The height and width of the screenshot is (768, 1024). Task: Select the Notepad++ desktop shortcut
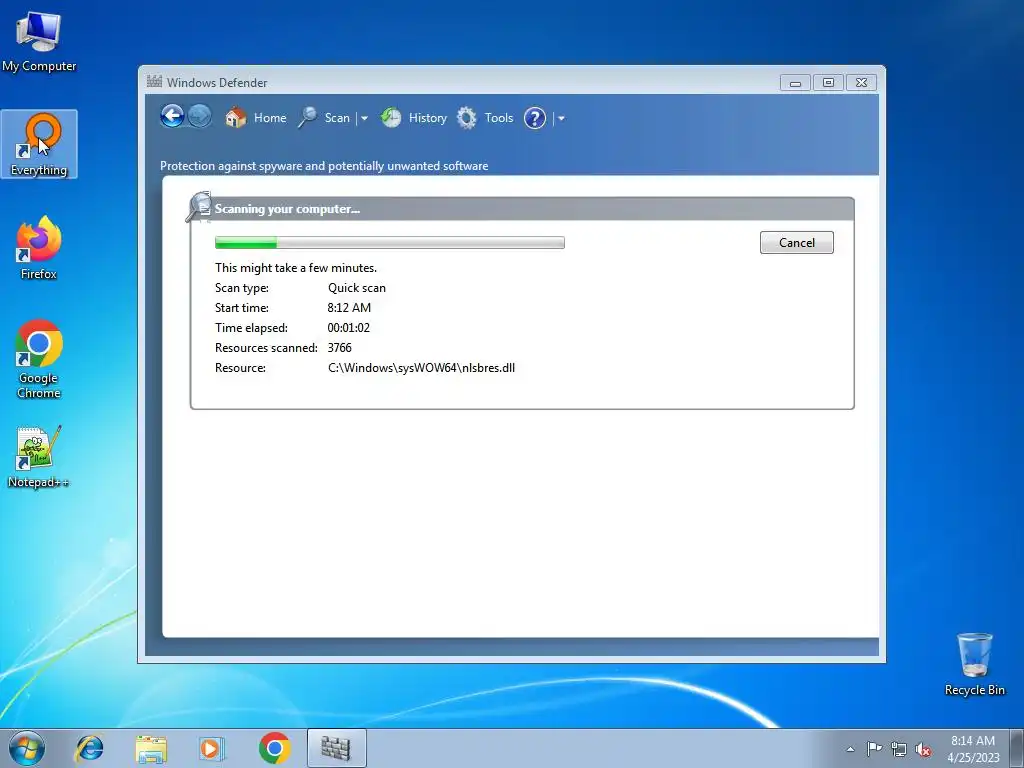pyautogui.click(x=39, y=456)
